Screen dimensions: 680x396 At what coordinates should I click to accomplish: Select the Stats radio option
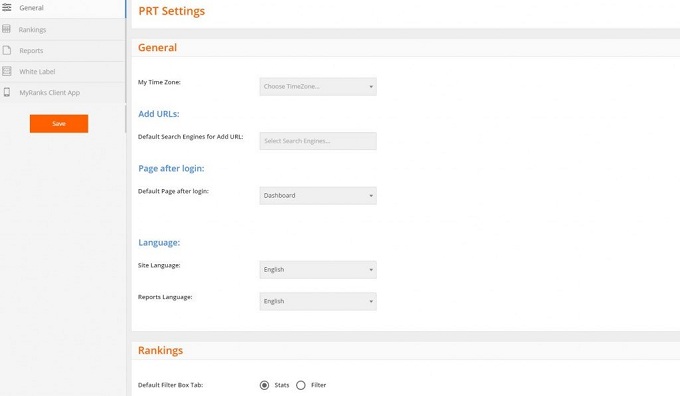coord(264,385)
